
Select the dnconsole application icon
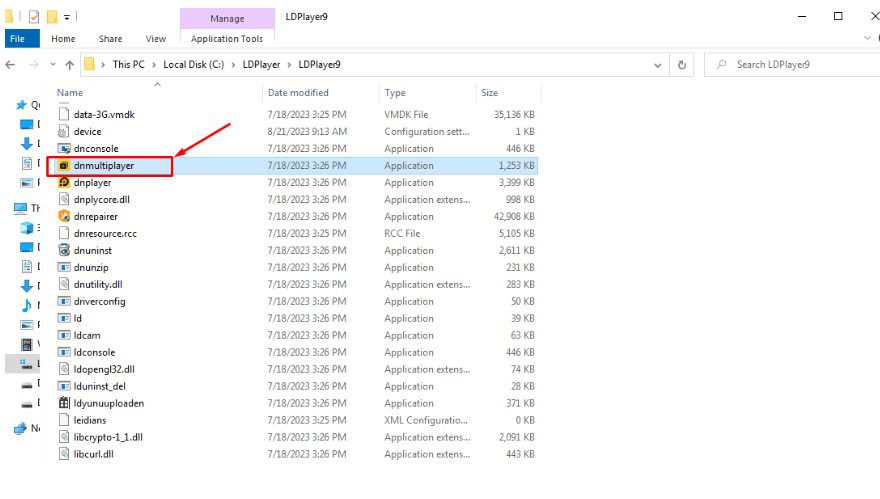pyautogui.click(x=64, y=149)
